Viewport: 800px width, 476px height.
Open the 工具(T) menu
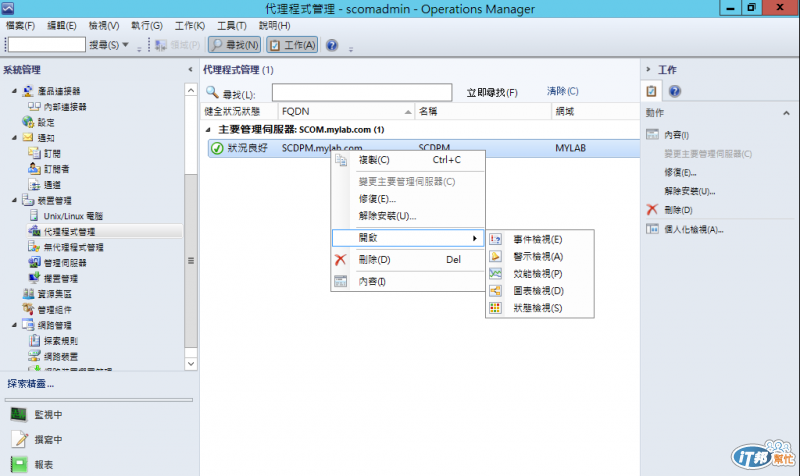pos(232,26)
